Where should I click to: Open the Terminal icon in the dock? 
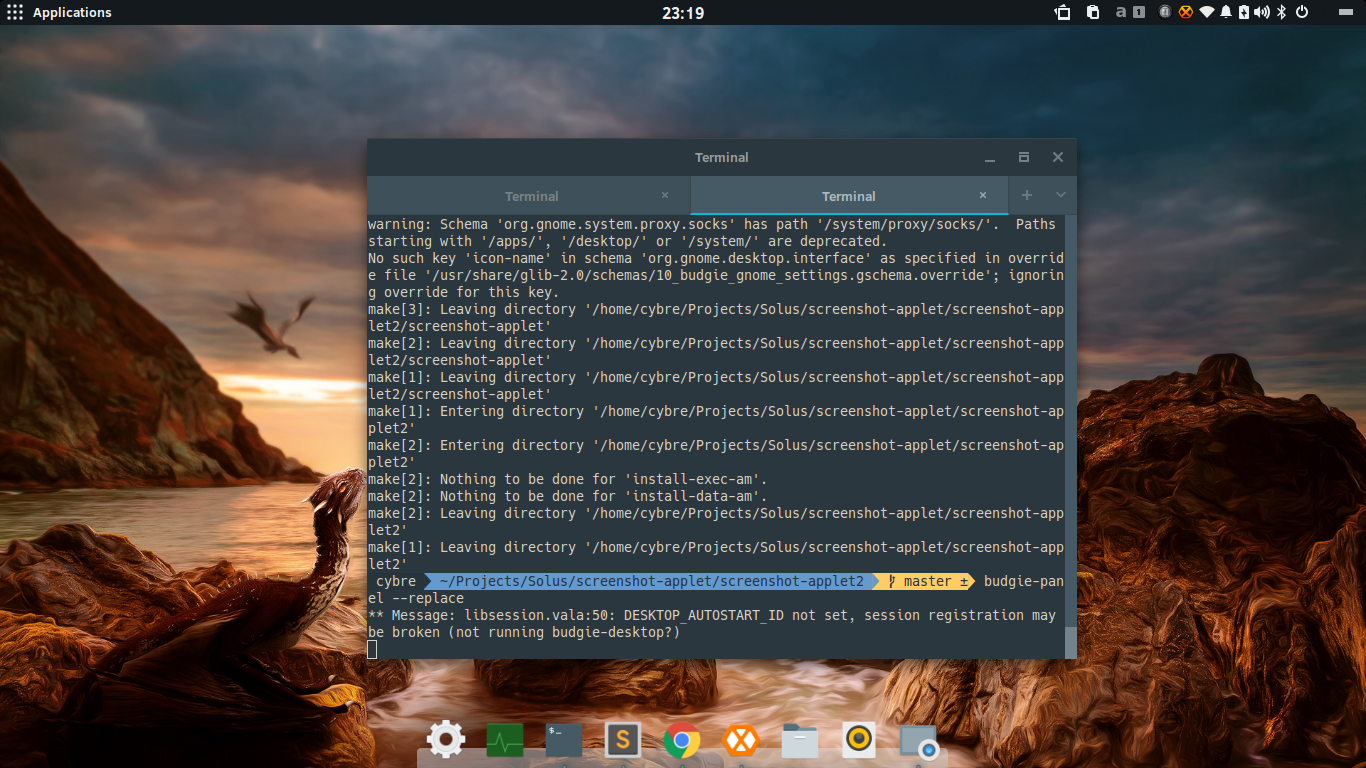(x=564, y=740)
